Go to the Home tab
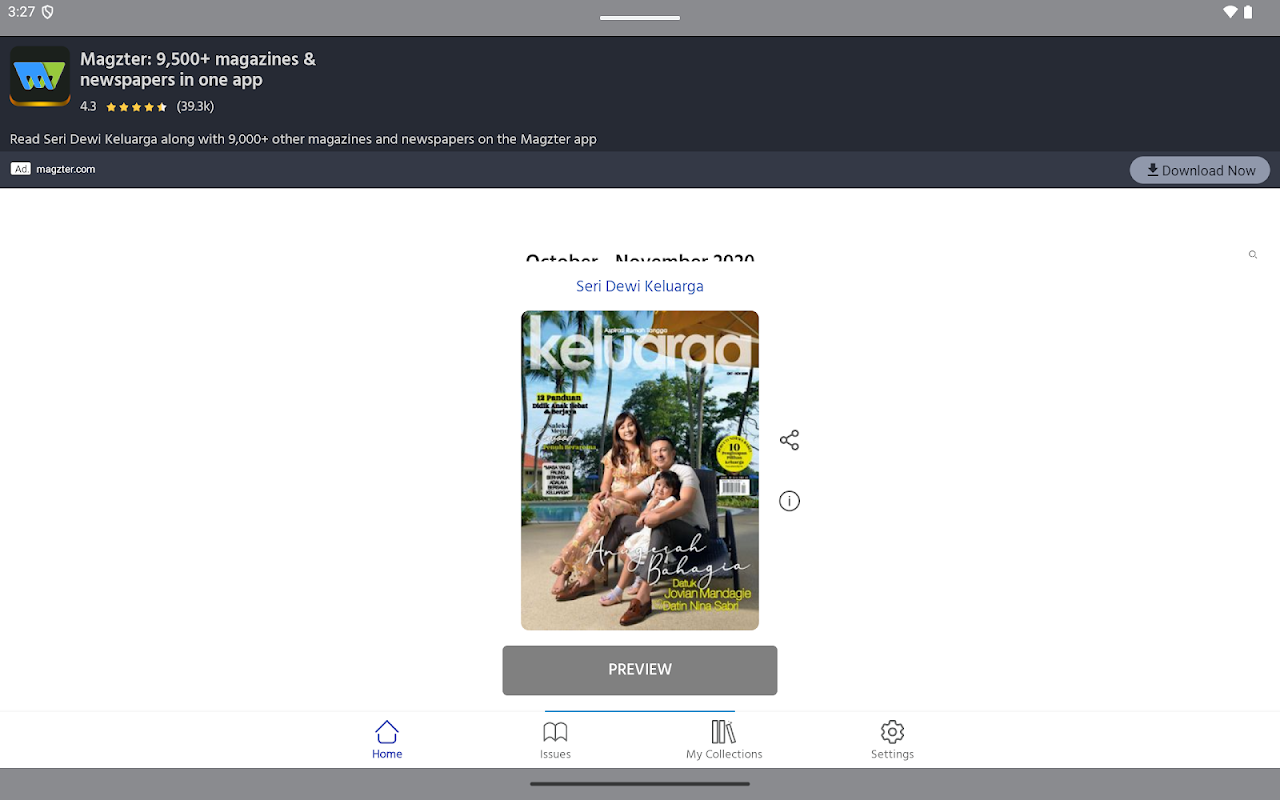 click(387, 740)
